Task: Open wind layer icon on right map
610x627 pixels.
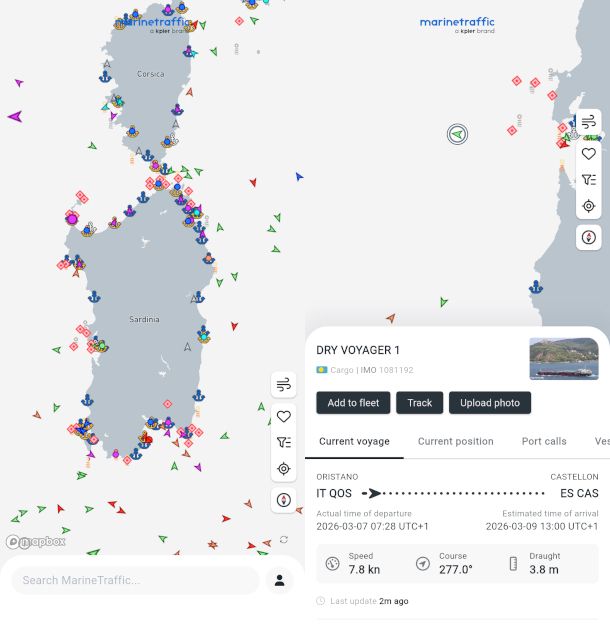Action: click(x=588, y=122)
